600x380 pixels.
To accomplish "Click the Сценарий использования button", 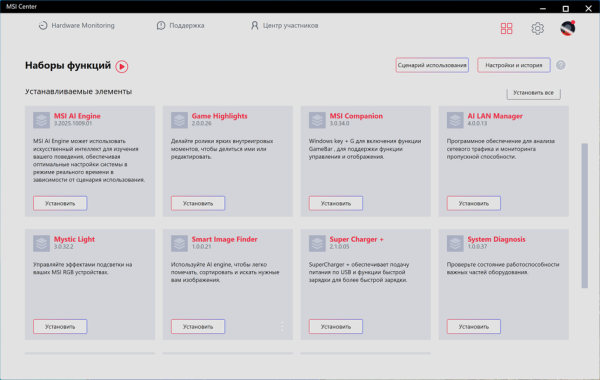I will point(432,65).
